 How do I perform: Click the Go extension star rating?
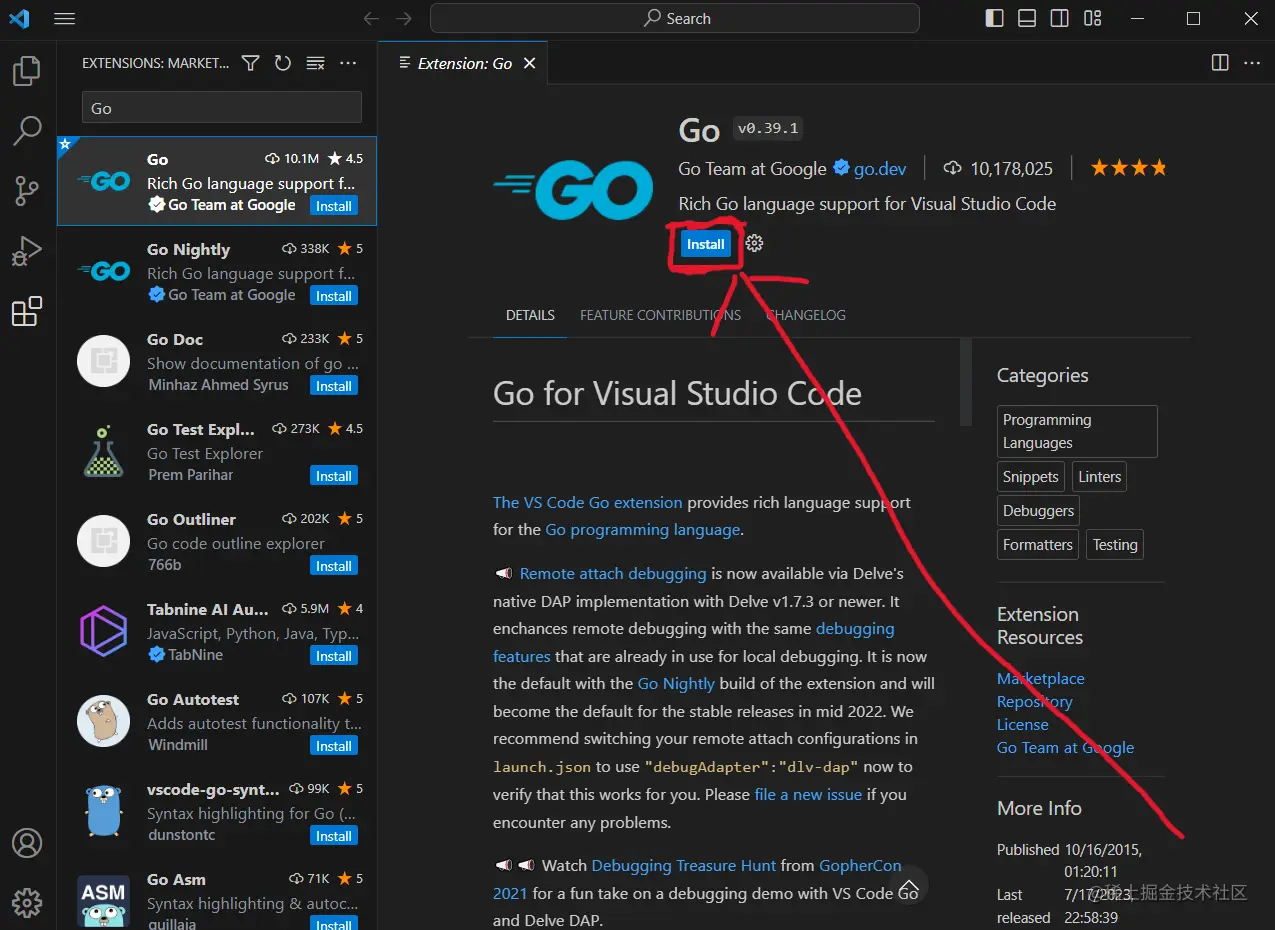[x=1128, y=168]
